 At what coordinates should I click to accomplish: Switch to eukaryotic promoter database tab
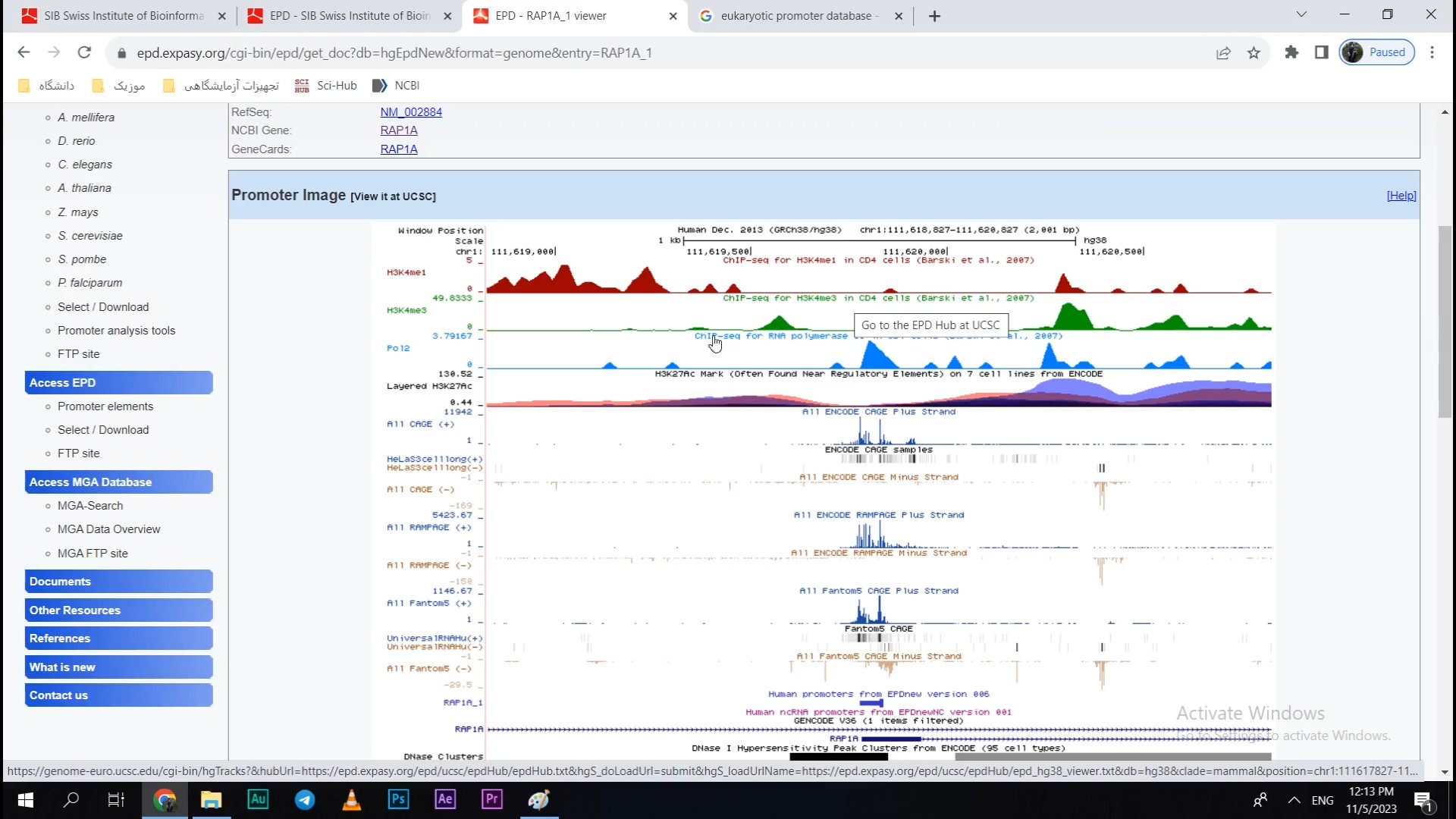tap(796, 16)
